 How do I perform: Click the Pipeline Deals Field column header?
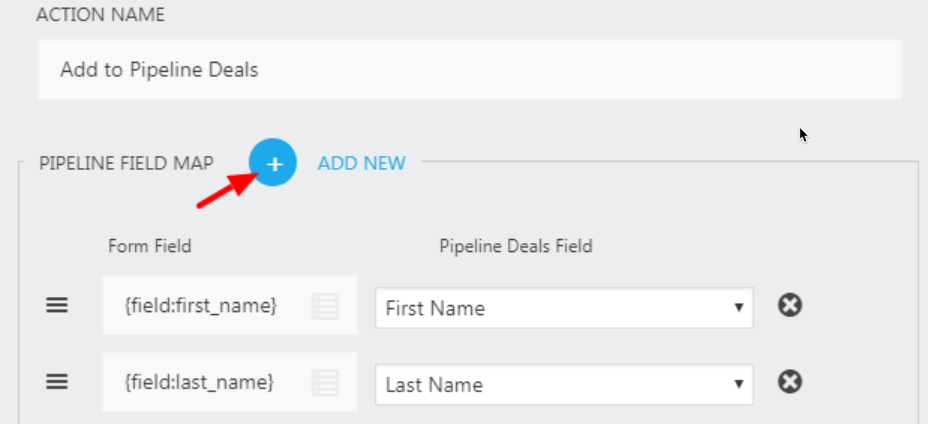tap(515, 246)
